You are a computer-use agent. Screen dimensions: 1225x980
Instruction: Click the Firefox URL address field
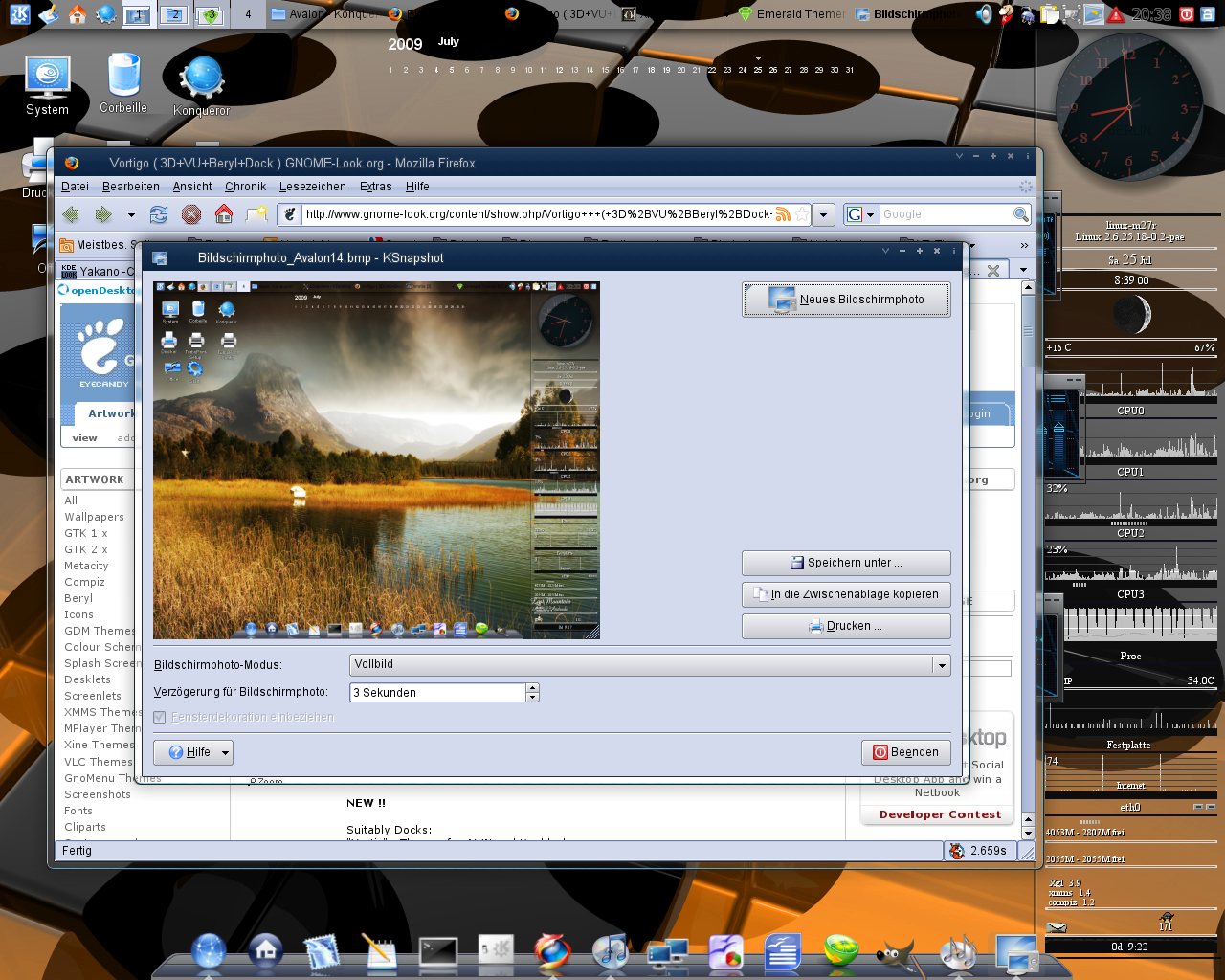point(538,214)
